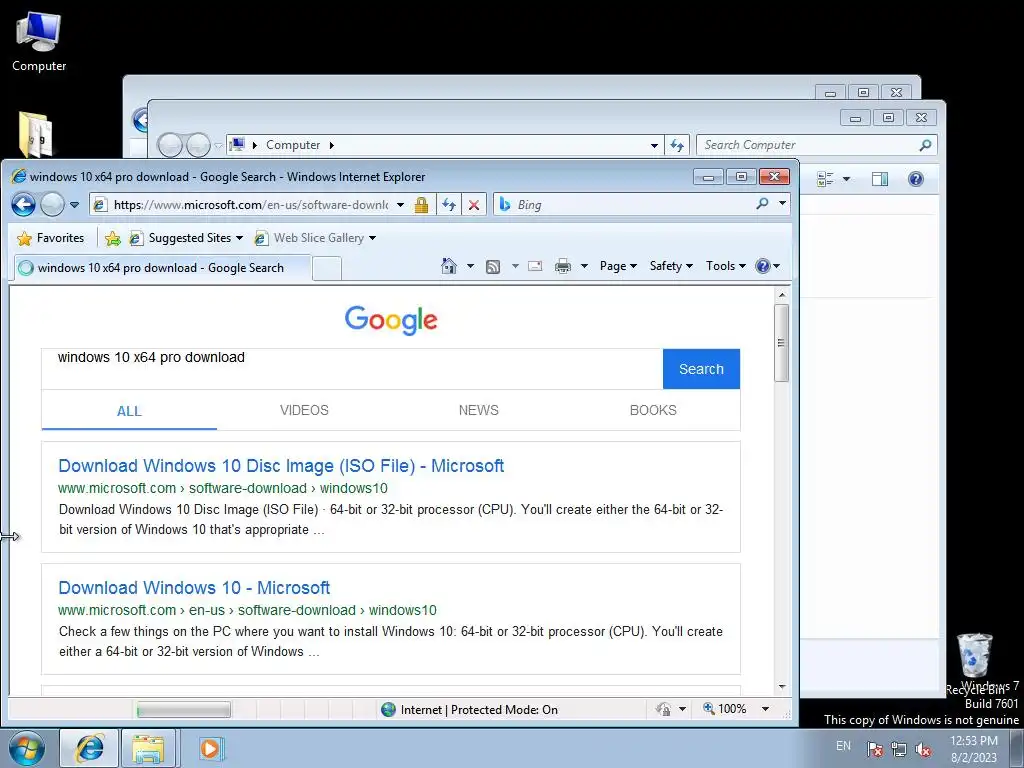Expand the Print dropdown arrow
Screen dimensions: 1024x768
click(584, 266)
